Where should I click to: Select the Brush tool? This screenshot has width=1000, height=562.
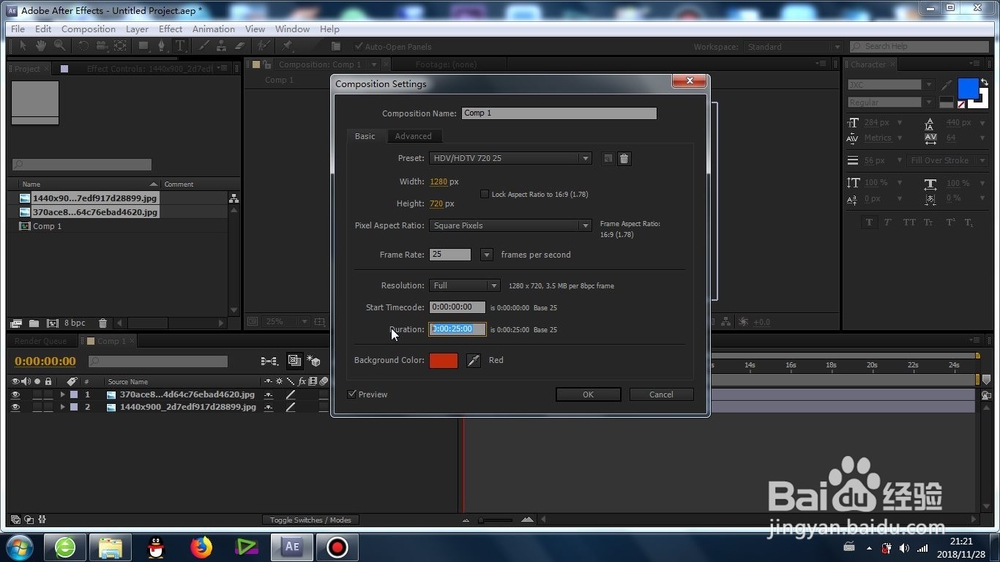click(203, 46)
